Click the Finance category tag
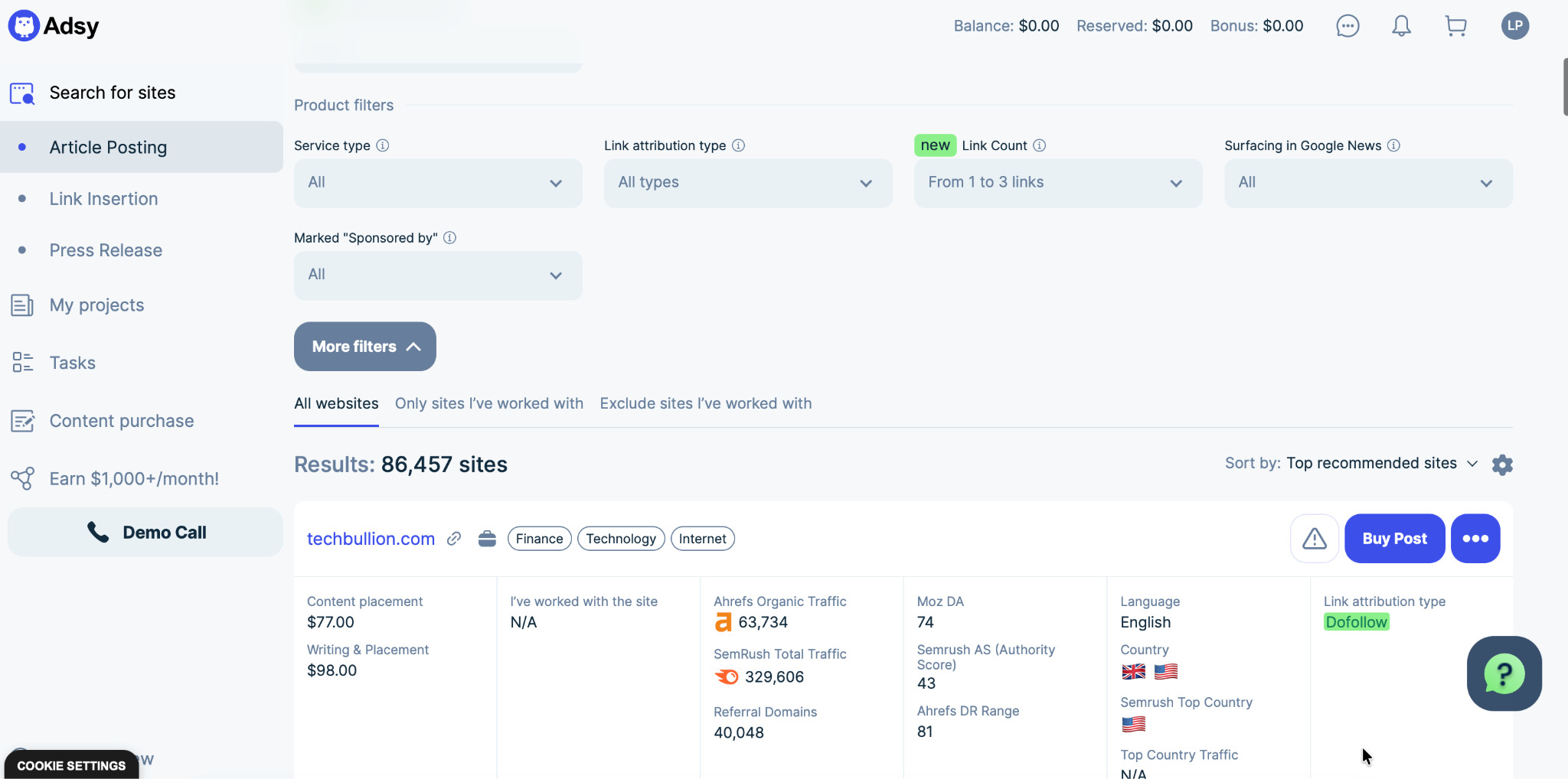1568x779 pixels. pos(539,539)
